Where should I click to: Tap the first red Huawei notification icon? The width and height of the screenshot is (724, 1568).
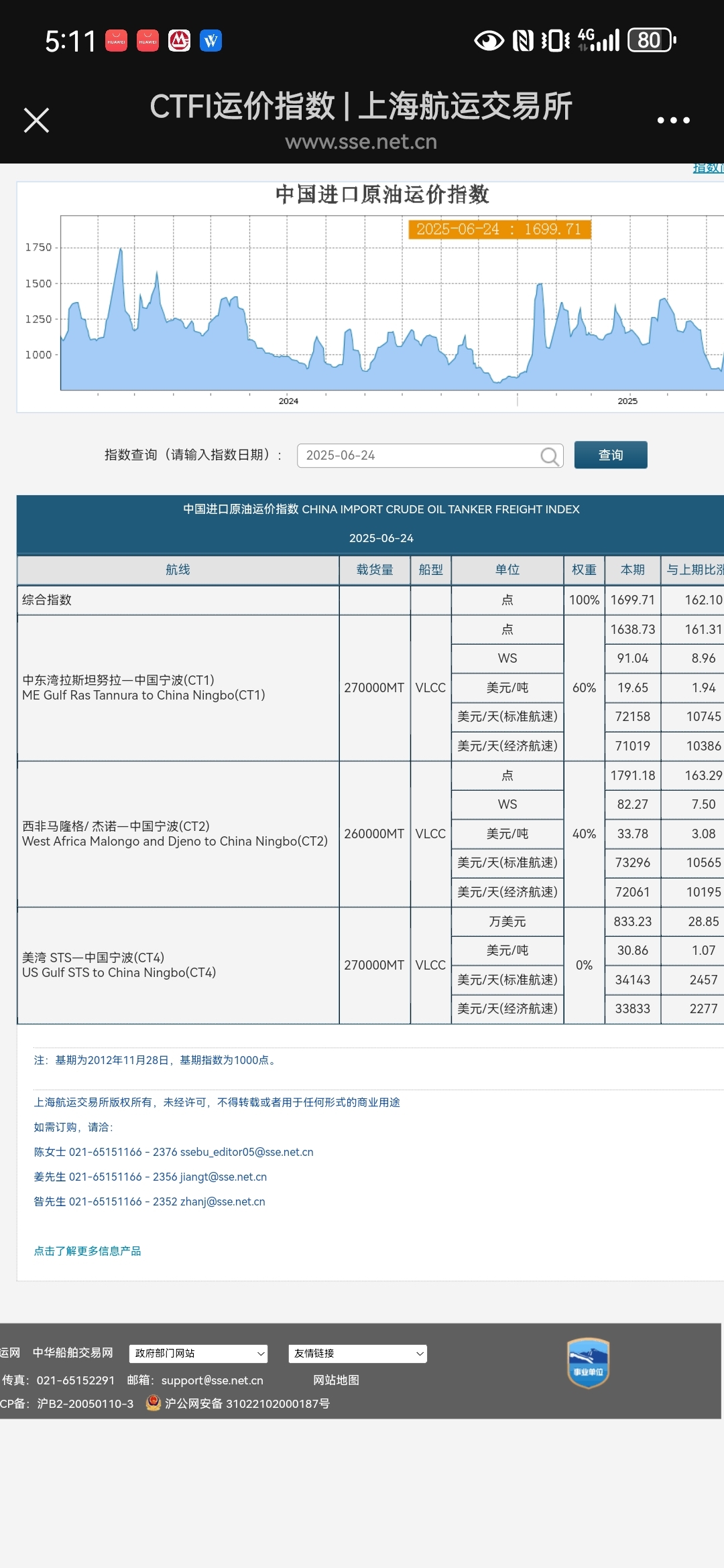pos(117,41)
